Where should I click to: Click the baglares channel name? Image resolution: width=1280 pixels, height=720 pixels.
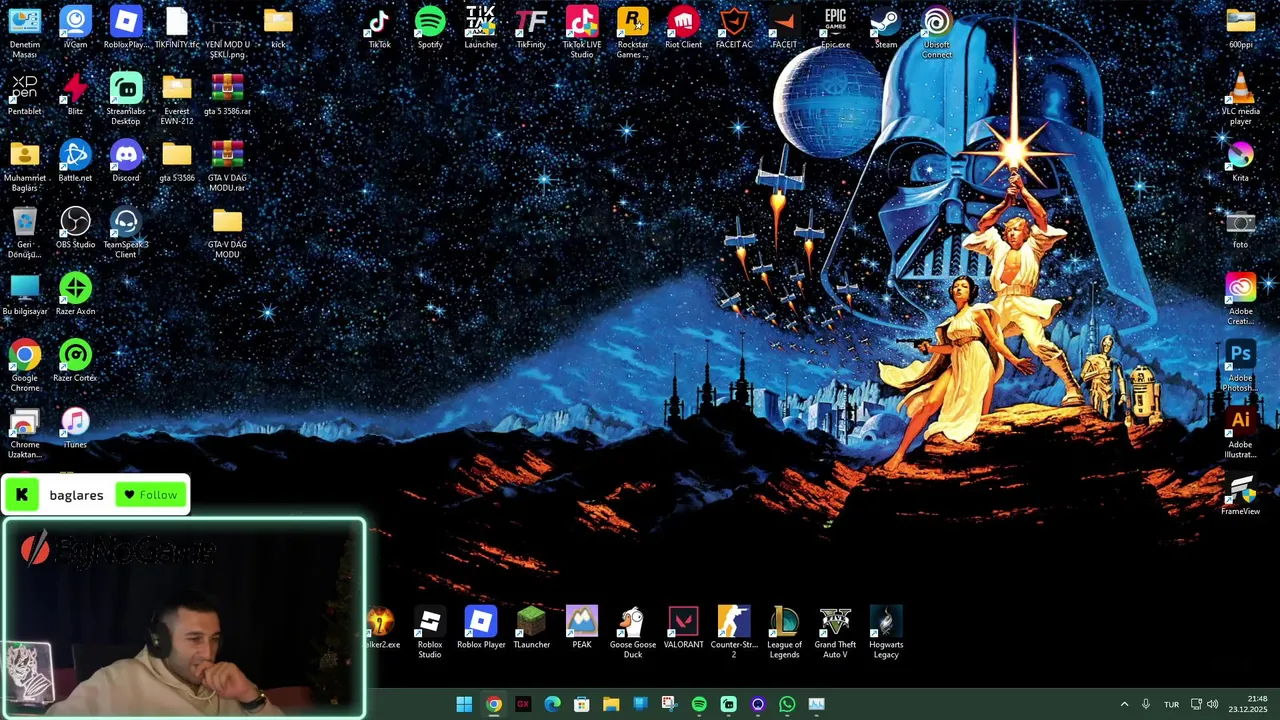(76, 495)
